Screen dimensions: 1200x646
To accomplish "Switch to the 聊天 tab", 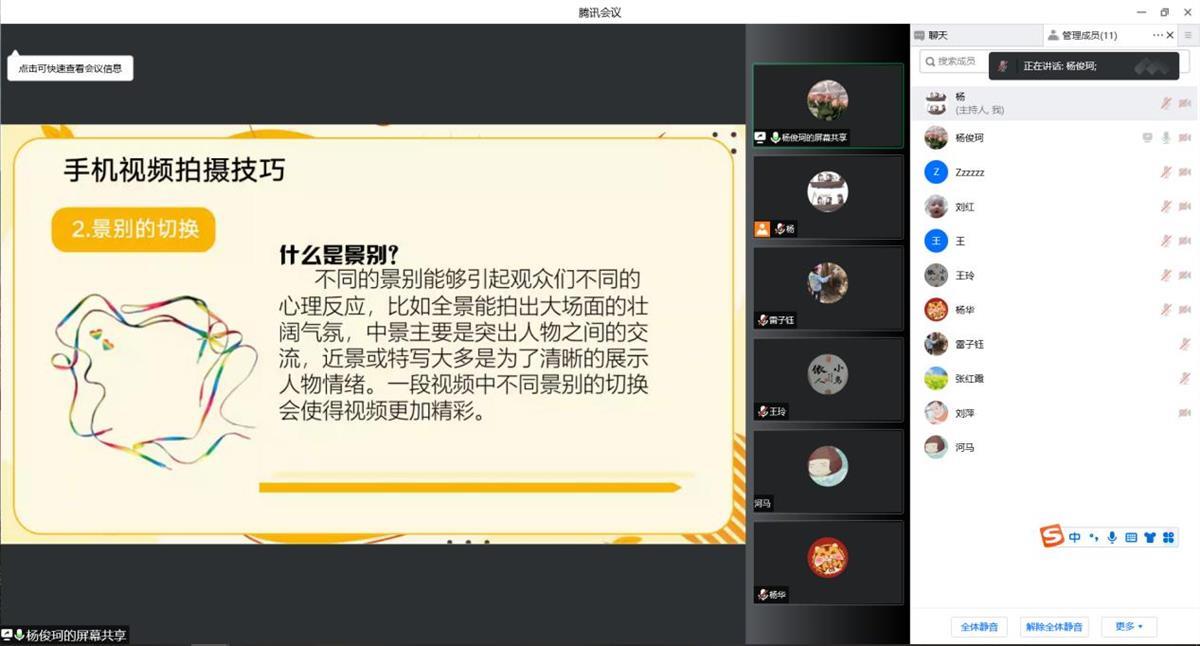I will coord(931,35).
